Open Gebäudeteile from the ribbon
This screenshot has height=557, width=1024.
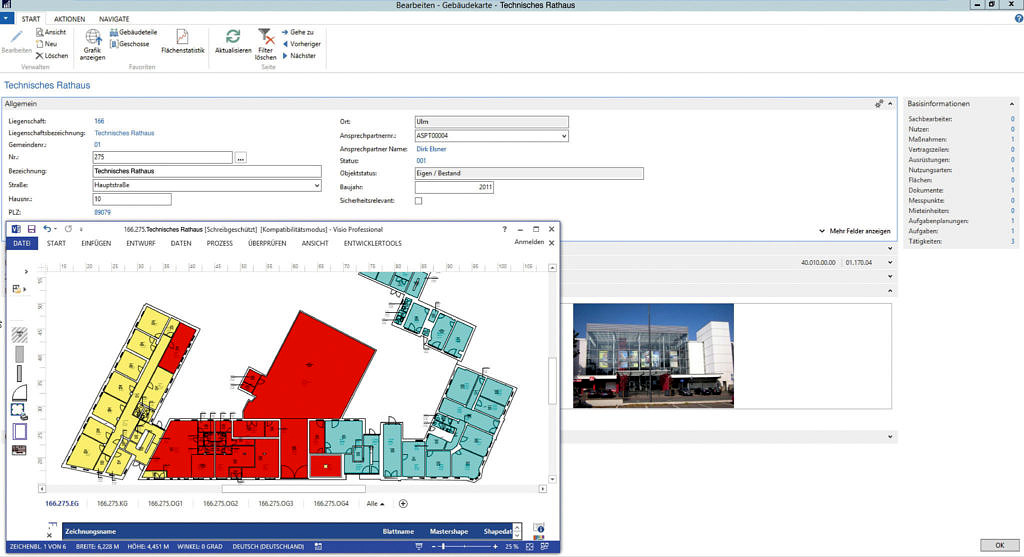[133, 32]
